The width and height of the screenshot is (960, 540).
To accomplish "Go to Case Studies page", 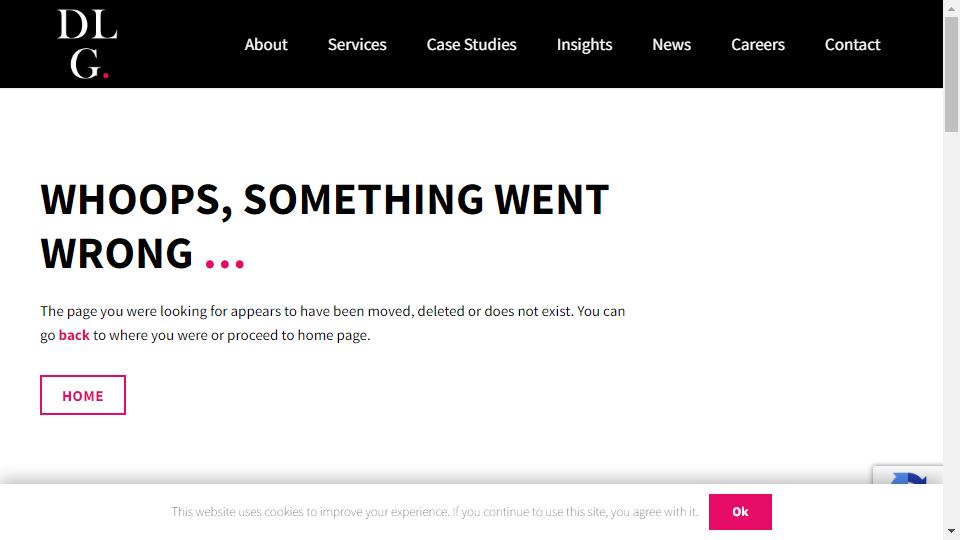I will [x=471, y=45].
